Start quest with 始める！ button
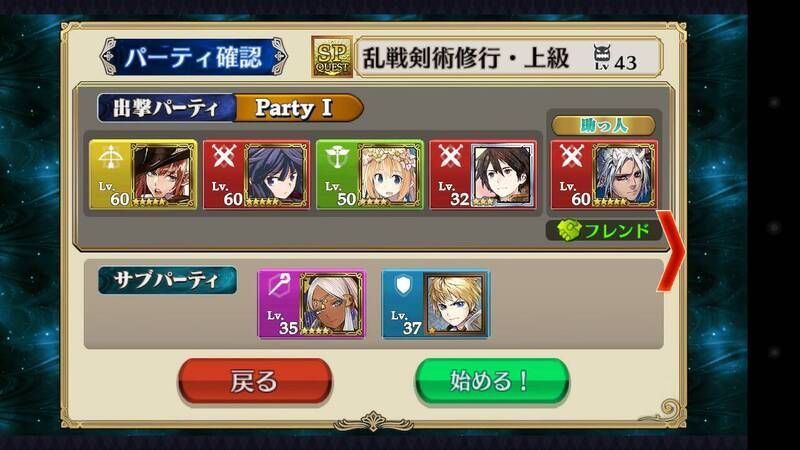The height and width of the screenshot is (450, 800). [x=492, y=382]
